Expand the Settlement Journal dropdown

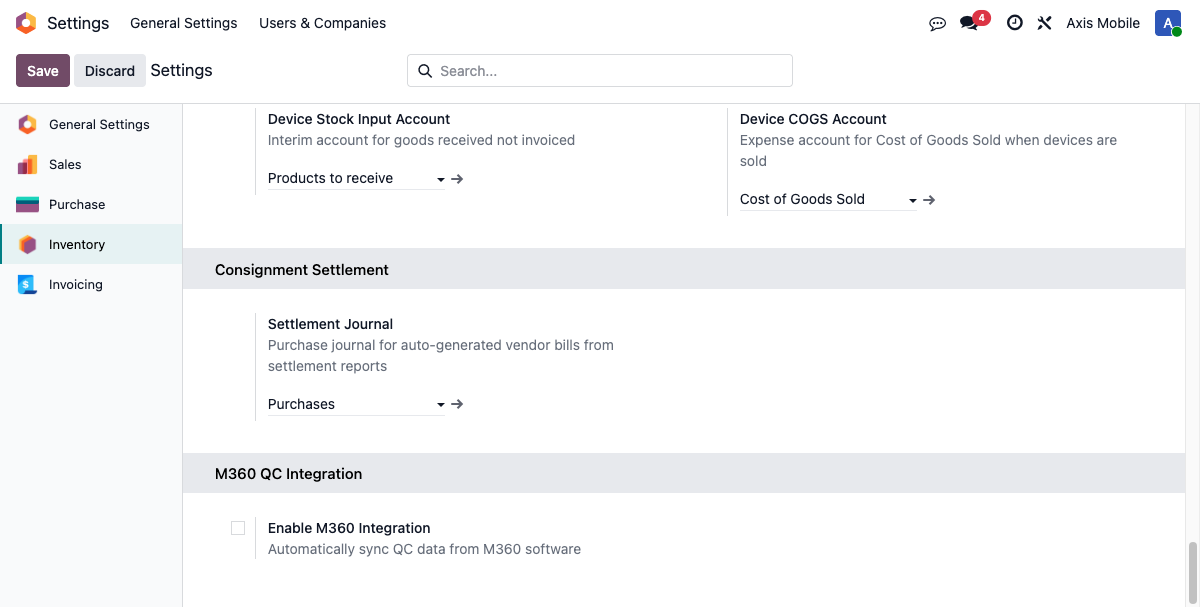tap(441, 406)
